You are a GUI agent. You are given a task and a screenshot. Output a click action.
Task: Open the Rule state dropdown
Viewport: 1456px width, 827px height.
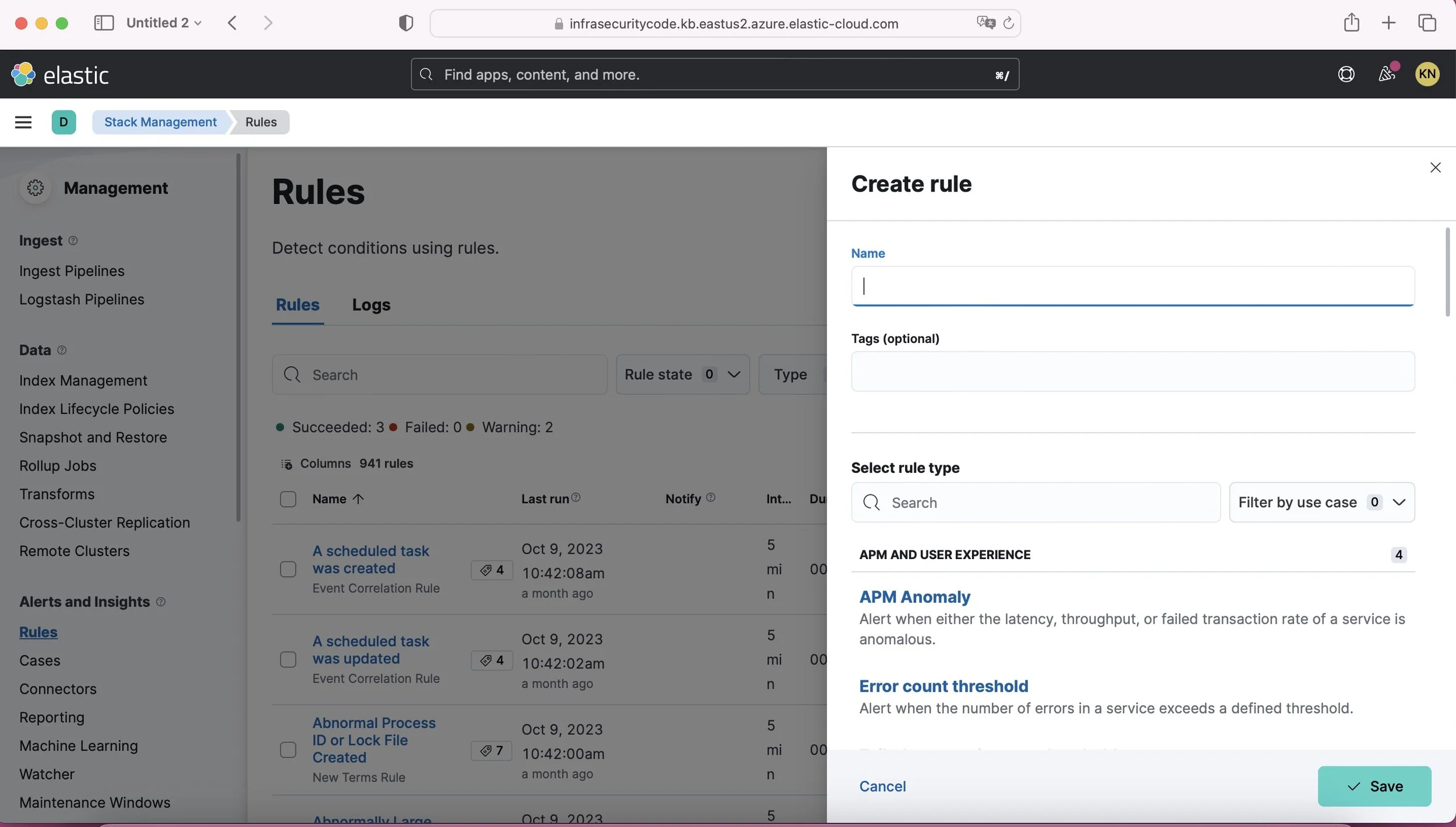682,374
